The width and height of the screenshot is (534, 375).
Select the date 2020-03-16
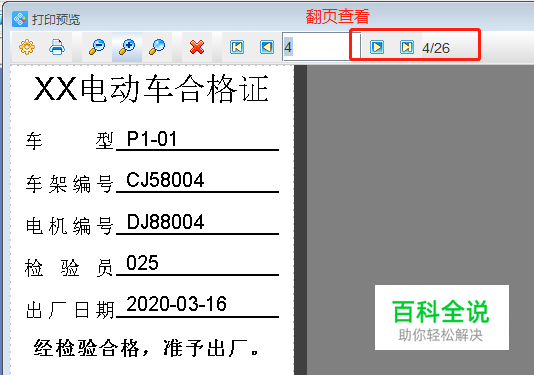click(176, 304)
